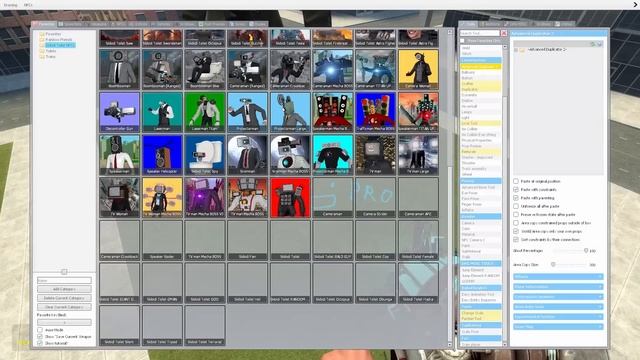Focus the category name input field
The height and width of the screenshot is (360, 640).
64,280
